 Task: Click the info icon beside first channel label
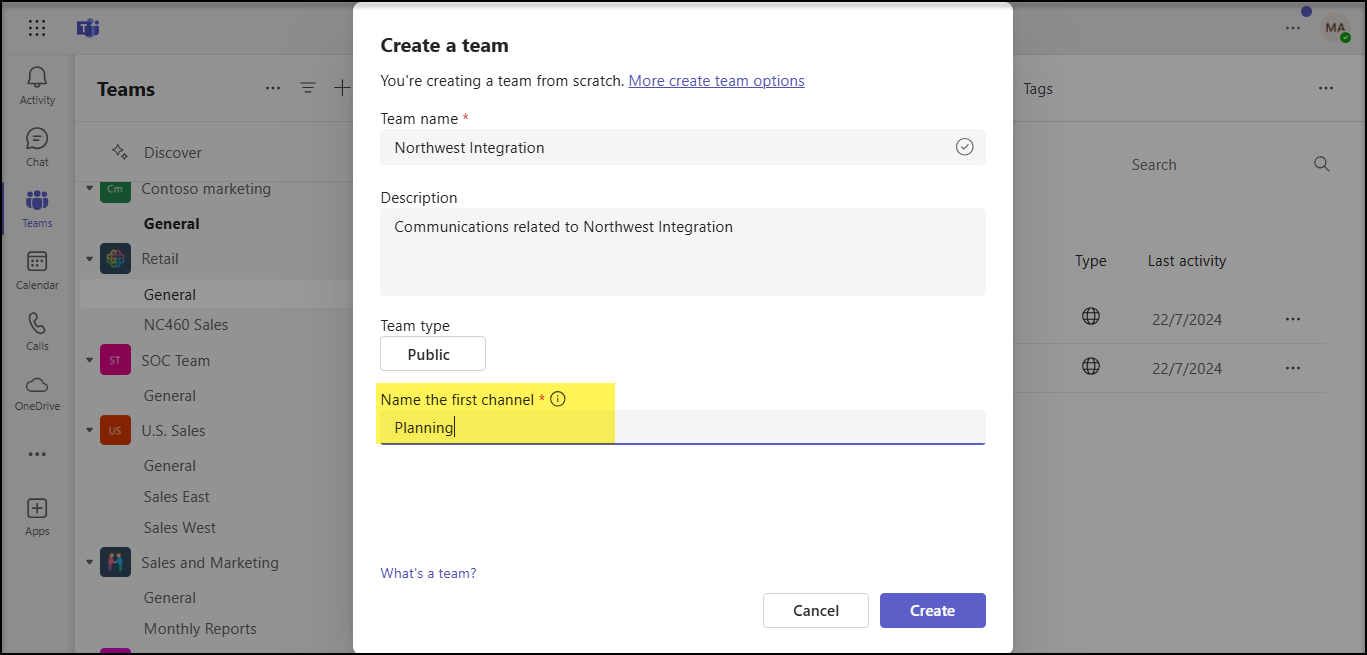point(558,399)
